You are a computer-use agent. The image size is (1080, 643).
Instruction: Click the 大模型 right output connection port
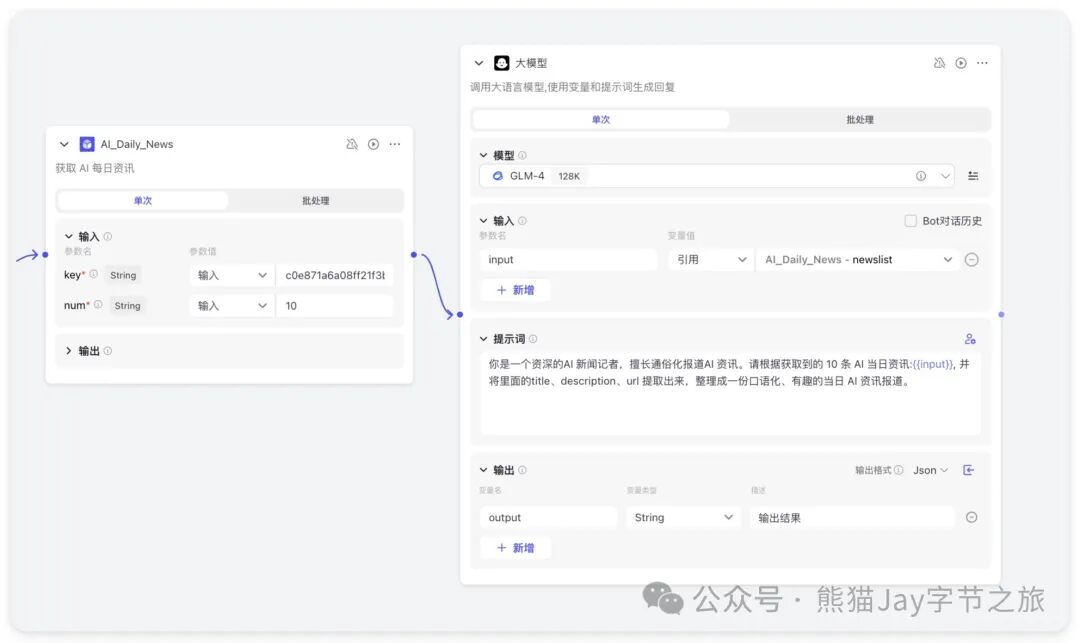tap(1001, 315)
